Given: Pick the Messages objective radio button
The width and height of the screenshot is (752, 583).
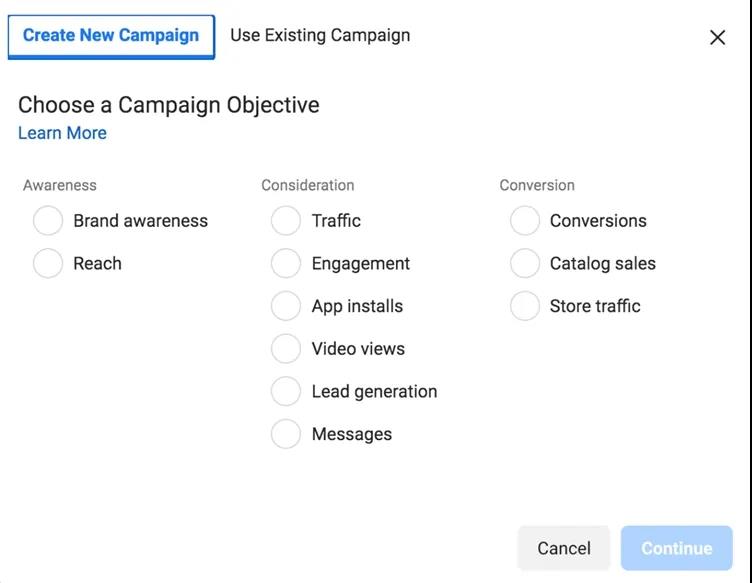Looking at the screenshot, I should [x=286, y=434].
